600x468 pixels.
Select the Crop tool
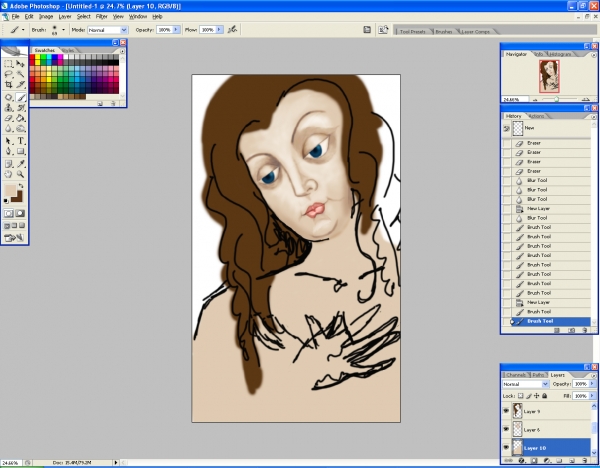click(x=8, y=84)
